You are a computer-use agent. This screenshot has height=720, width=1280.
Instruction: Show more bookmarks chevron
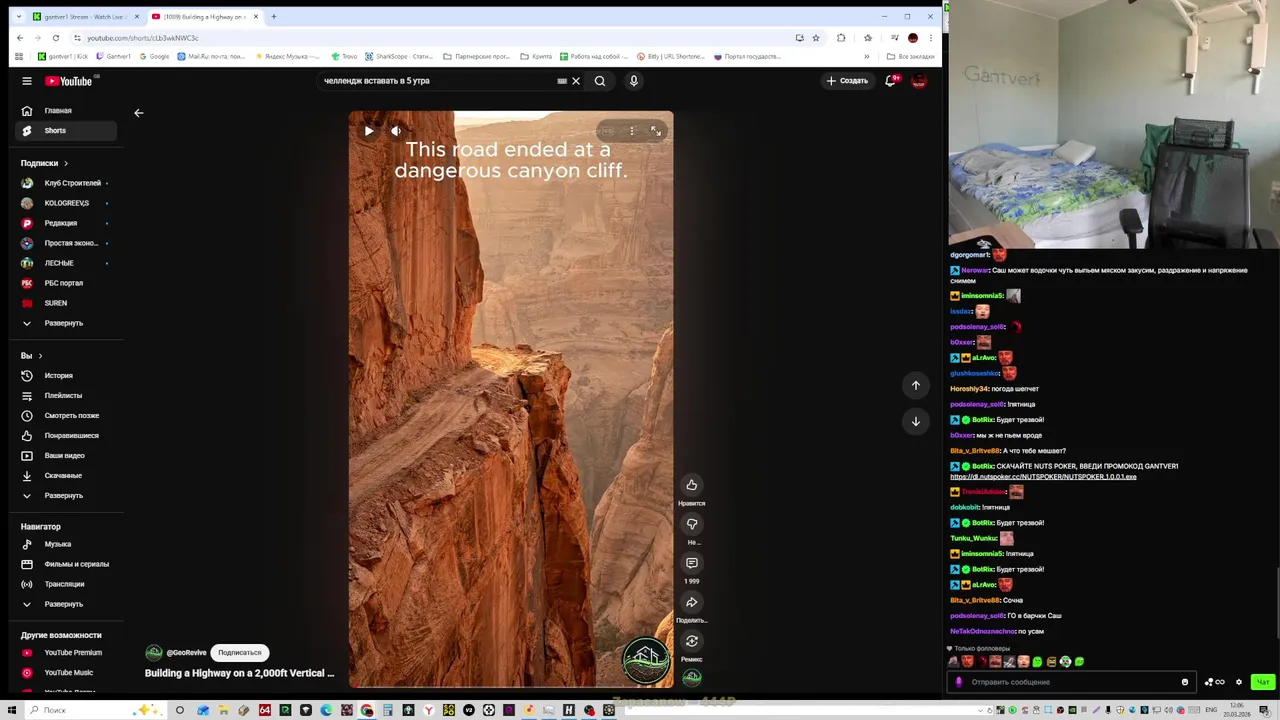(867, 57)
